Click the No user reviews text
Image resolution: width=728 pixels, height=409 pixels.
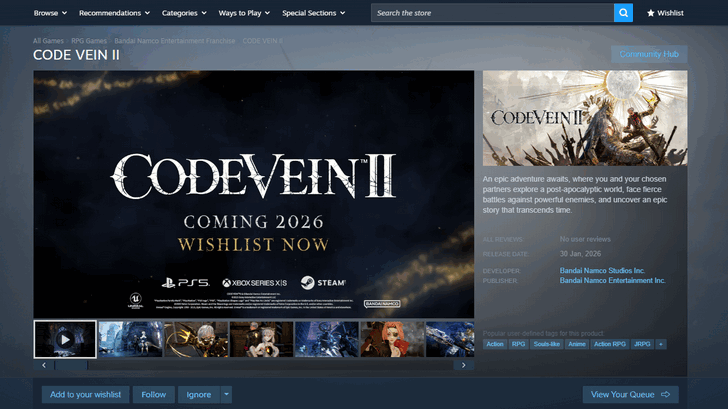(585, 239)
